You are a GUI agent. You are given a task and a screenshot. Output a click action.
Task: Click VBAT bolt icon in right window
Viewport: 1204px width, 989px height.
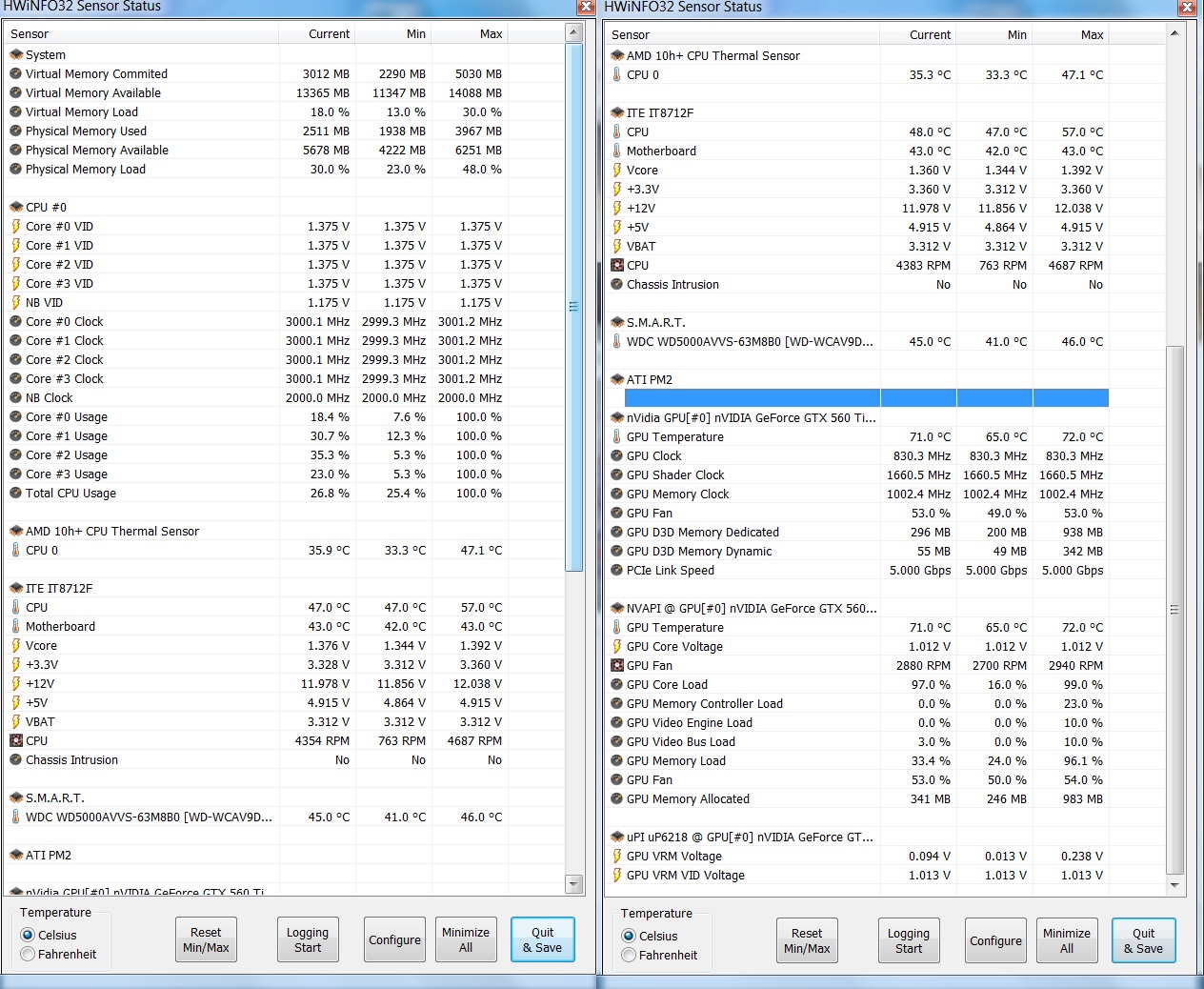[x=617, y=247]
